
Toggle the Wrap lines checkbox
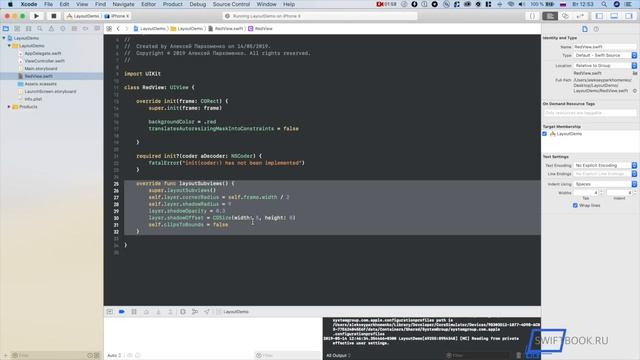pos(575,205)
